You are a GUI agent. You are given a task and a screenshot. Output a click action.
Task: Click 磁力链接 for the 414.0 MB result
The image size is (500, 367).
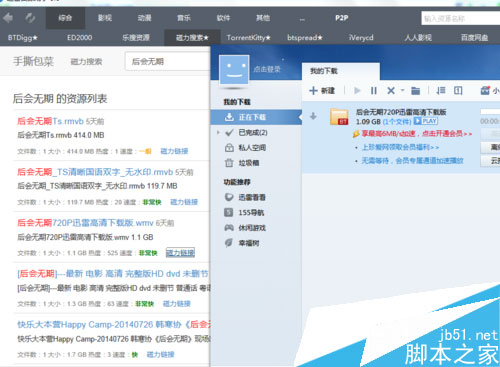(174, 151)
